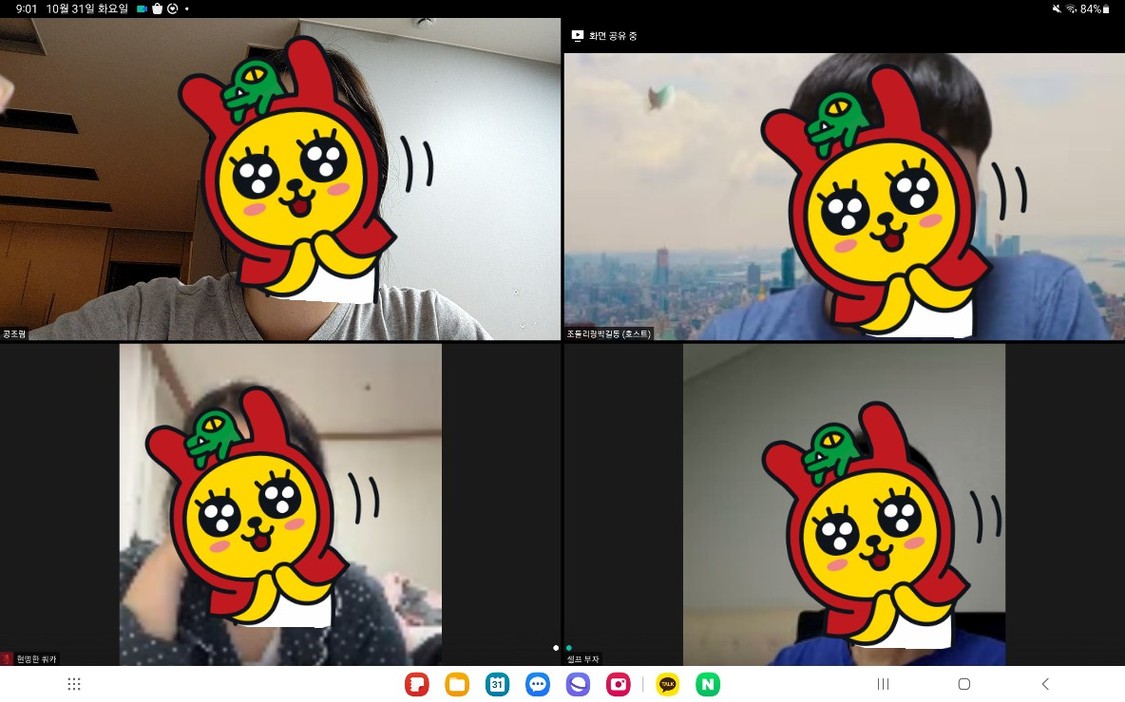Open the Camera app in the taskbar
Viewport: 1125px width, 702px height.
tap(618, 684)
